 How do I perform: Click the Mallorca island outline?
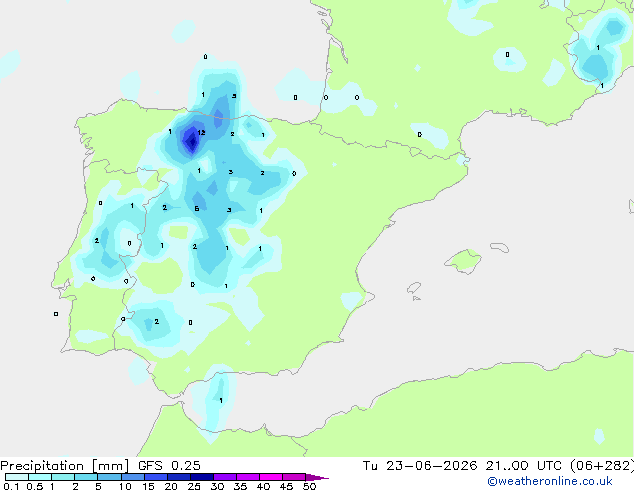463,261
